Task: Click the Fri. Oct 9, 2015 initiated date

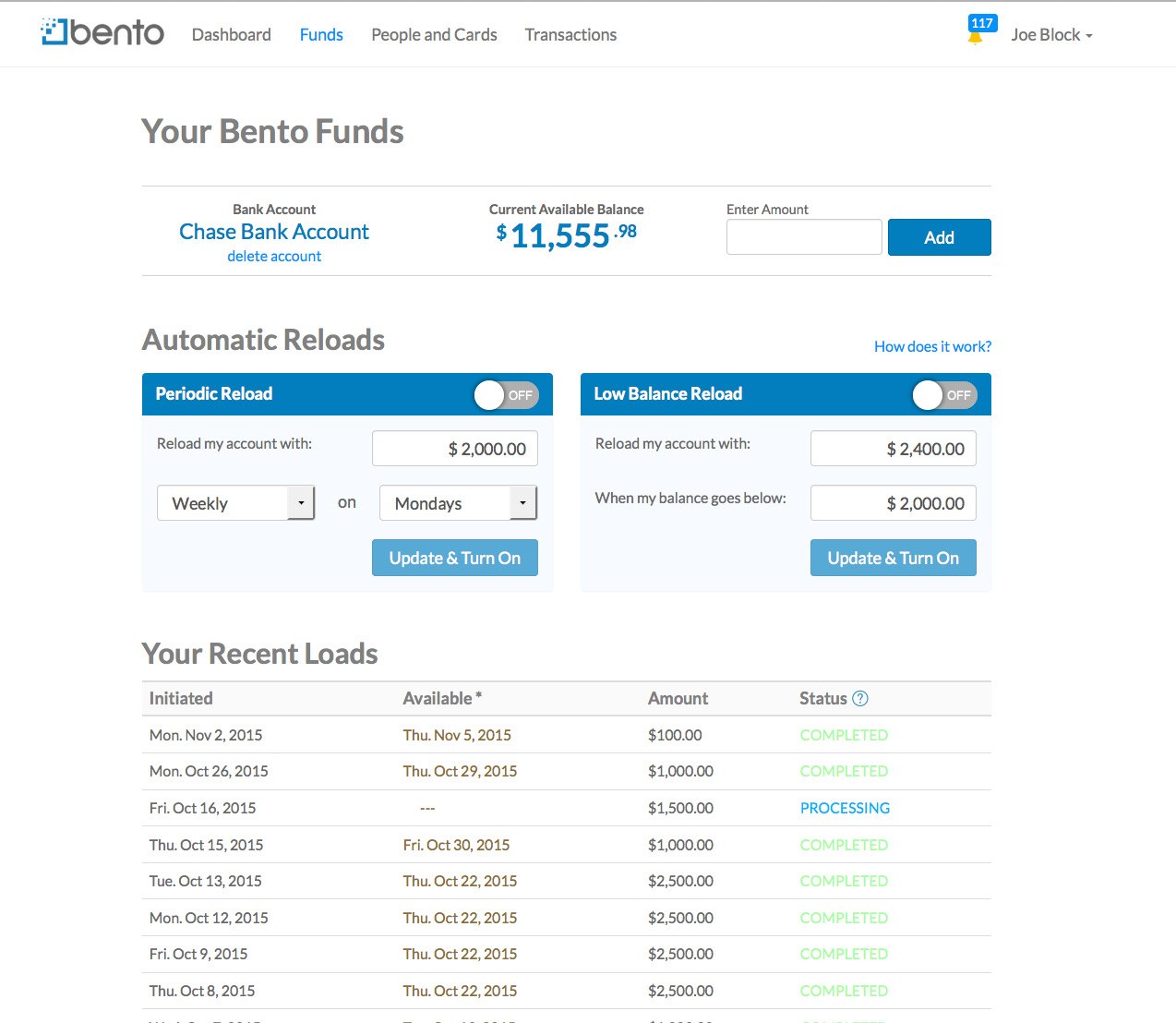Action: pyautogui.click(x=198, y=954)
